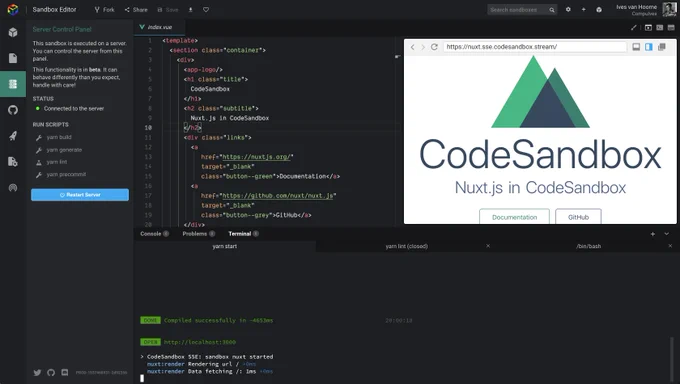The width and height of the screenshot is (680, 384).
Task: Open preferences gear icon in header
Action: (x=568, y=10)
